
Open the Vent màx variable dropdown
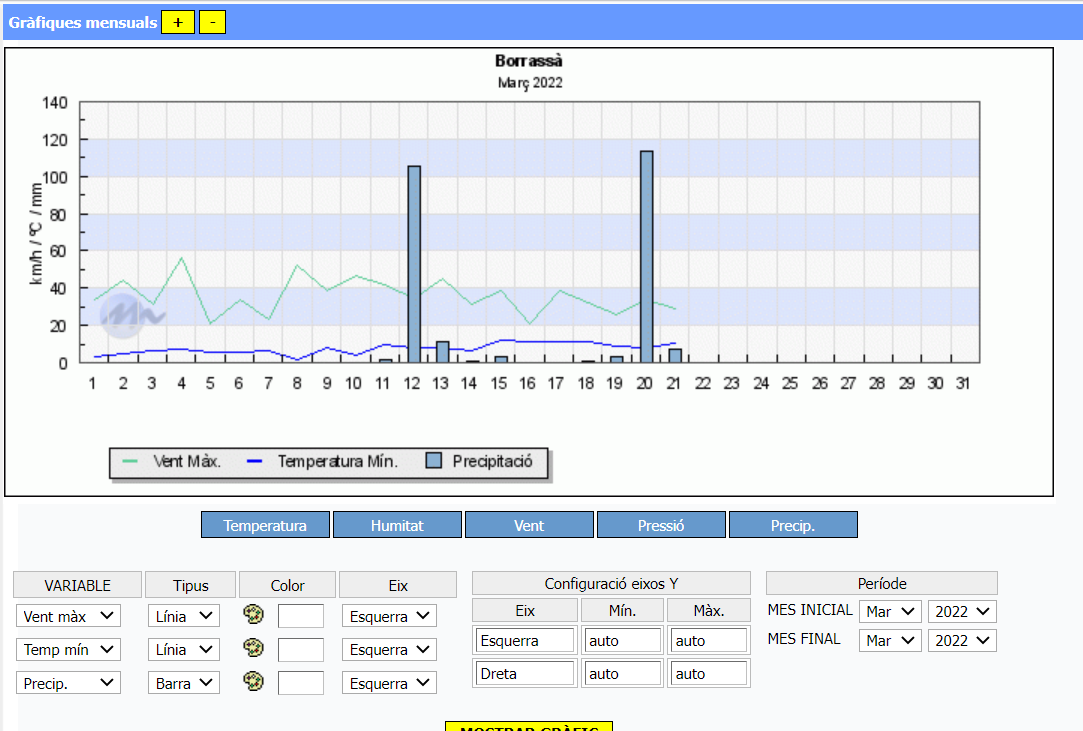[68, 616]
